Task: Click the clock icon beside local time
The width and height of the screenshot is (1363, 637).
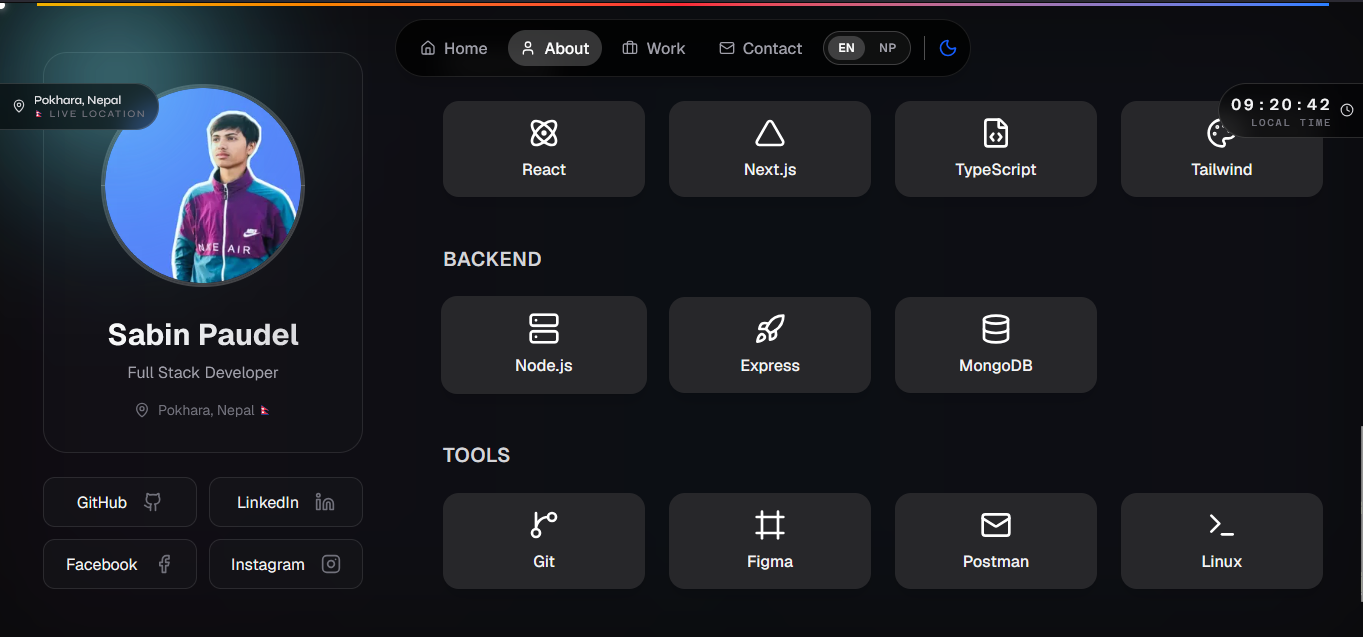Action: (1347, 110)
